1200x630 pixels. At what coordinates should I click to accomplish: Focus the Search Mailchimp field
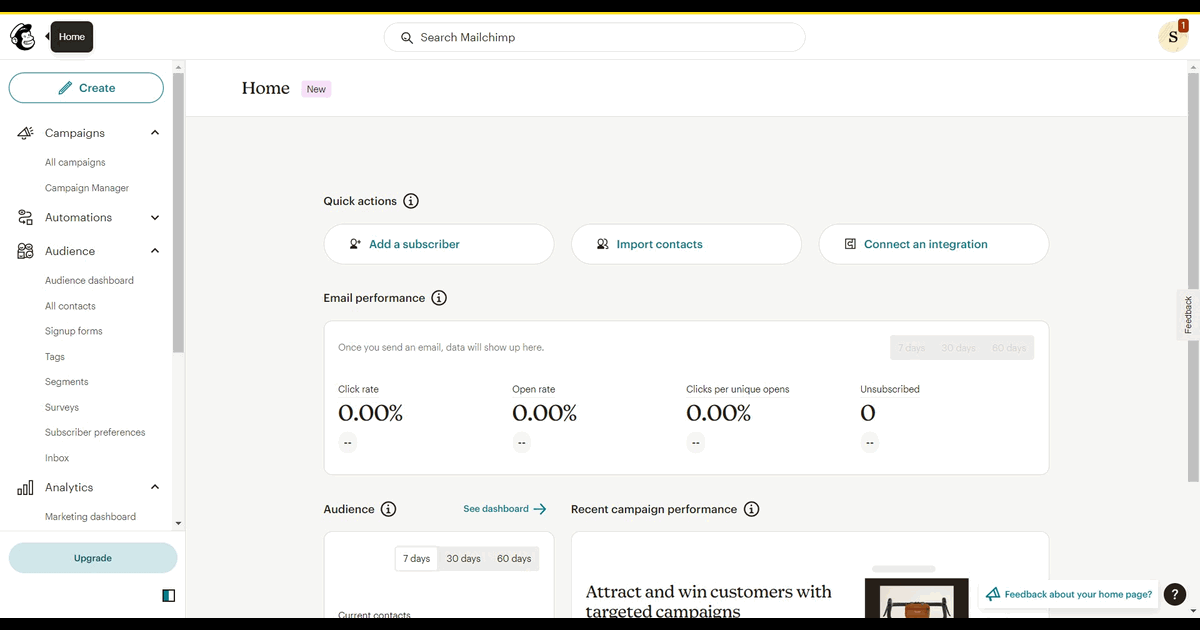(x=595, y=37)
